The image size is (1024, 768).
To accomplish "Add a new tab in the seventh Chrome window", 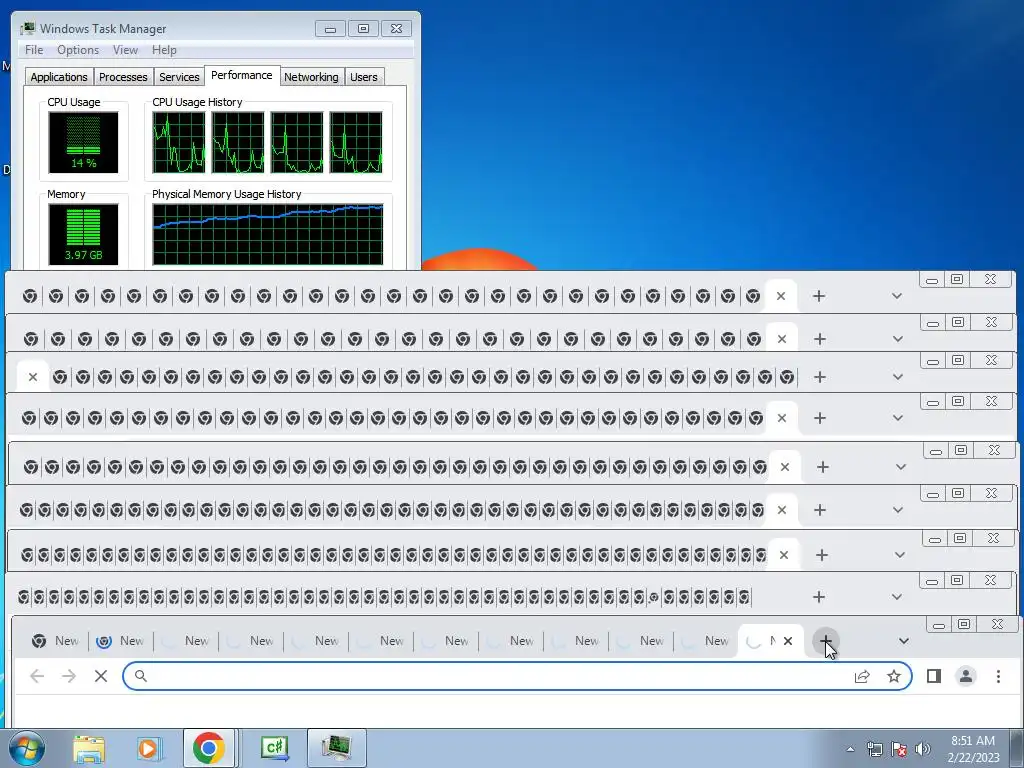I will pyautogui.click(x=822, y=555).
